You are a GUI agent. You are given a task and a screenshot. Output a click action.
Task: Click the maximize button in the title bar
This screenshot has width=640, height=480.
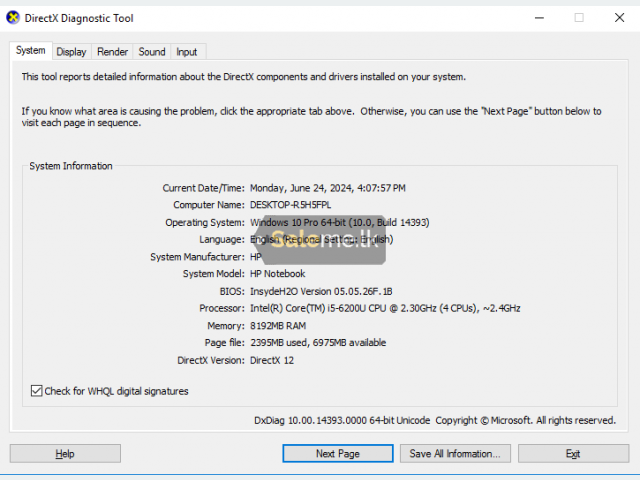(579, 18)
